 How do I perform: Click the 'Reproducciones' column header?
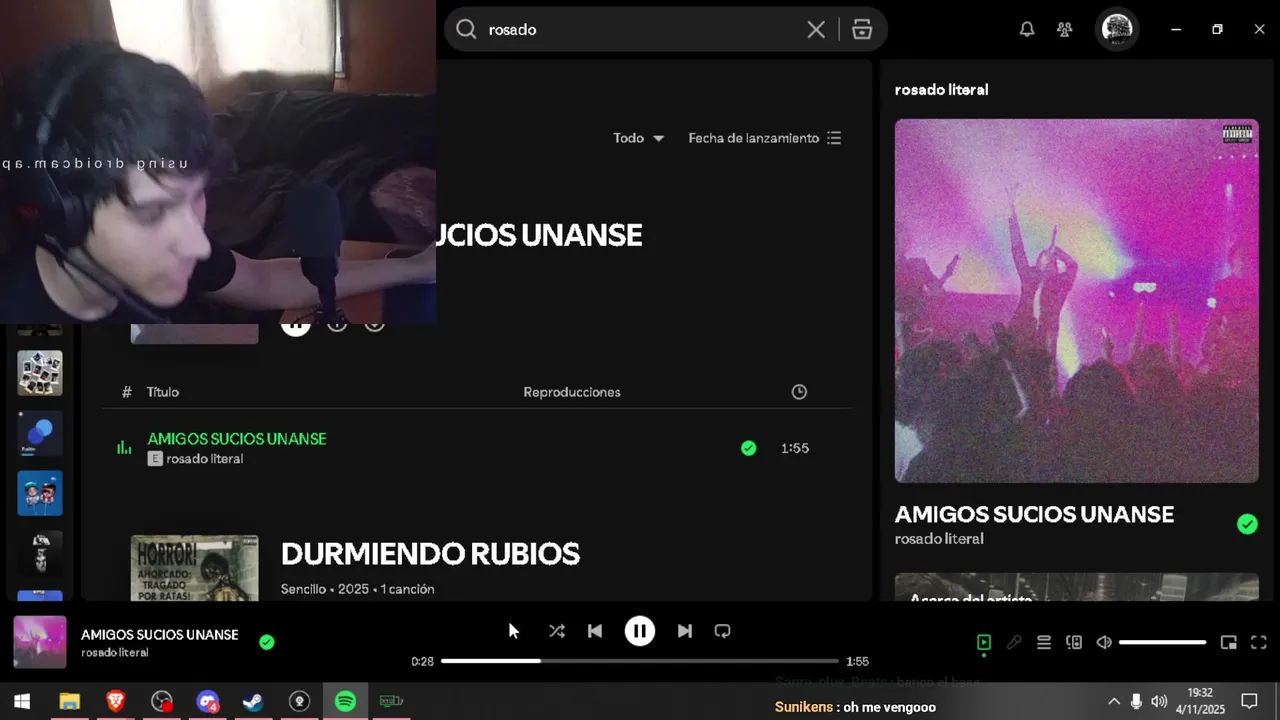pos(572,392)
